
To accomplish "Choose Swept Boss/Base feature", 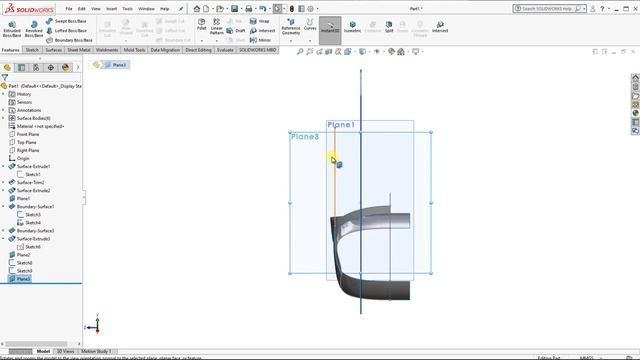I will click(66, 21).
